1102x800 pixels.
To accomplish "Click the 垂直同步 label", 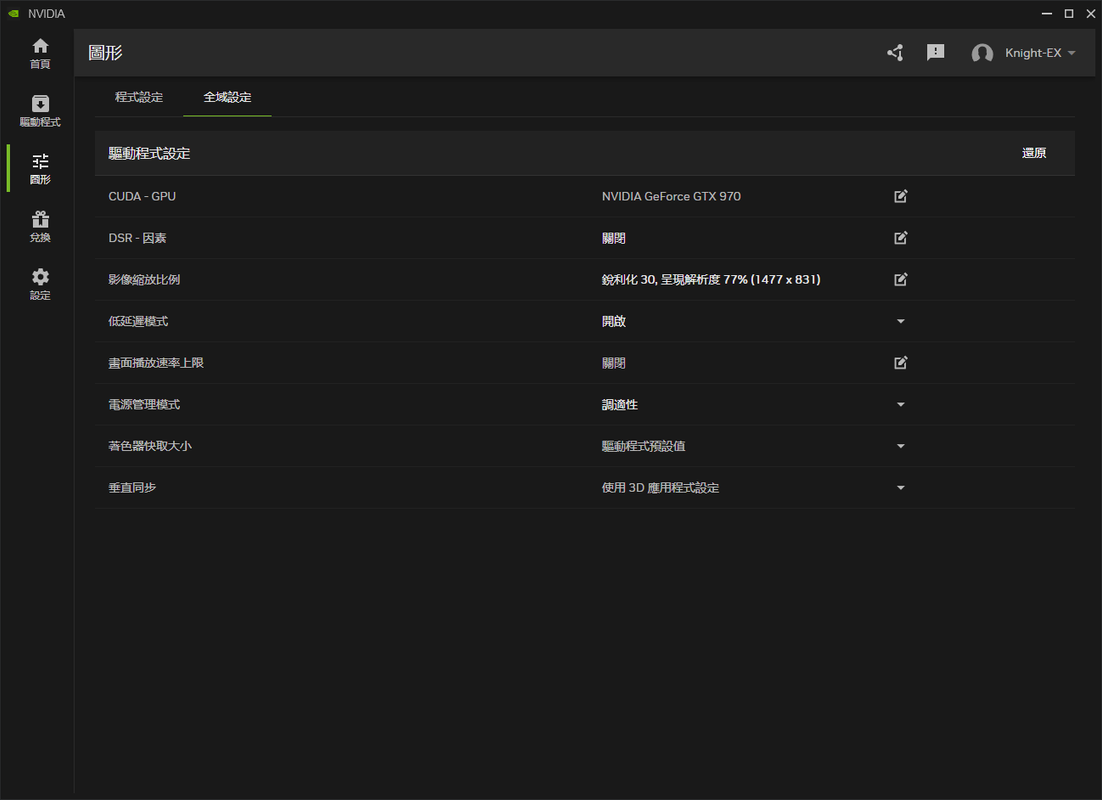I will tap(132, 487).
